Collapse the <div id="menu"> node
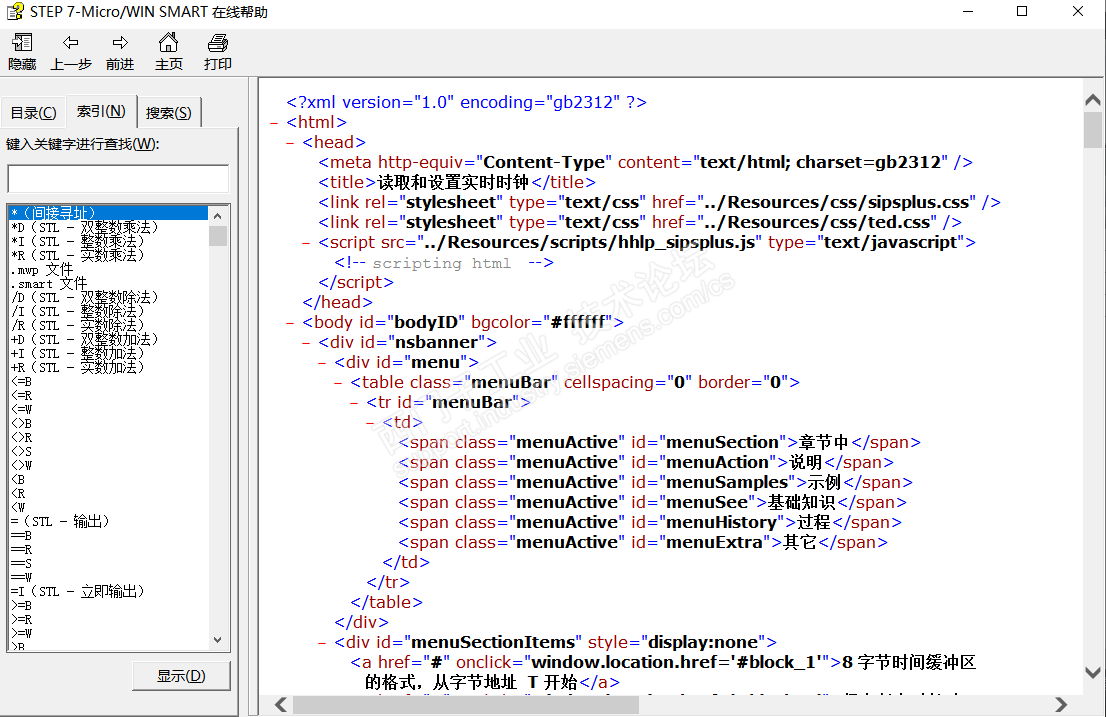1106x717 pixels. 322,362
